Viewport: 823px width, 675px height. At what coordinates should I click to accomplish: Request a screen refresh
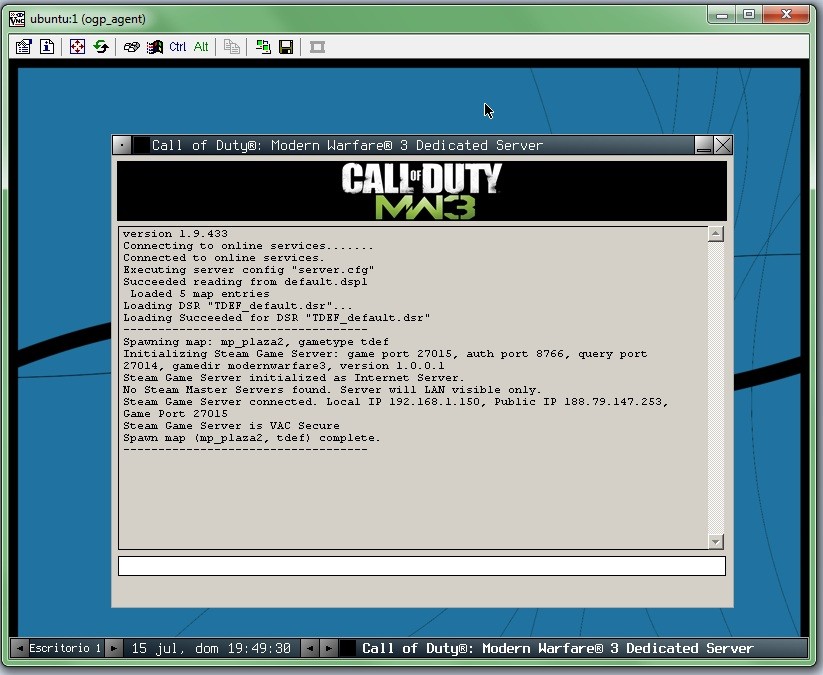pos(101,47)
